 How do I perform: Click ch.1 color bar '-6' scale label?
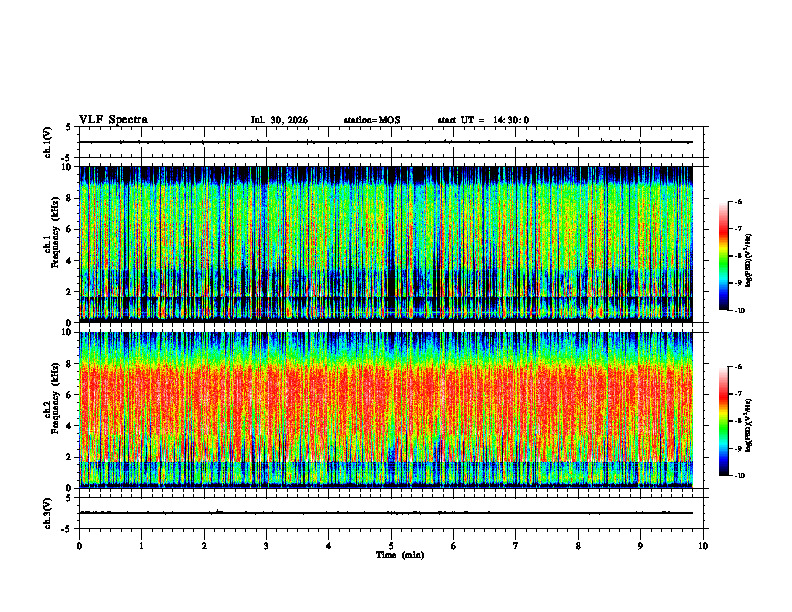pos(738,201)
